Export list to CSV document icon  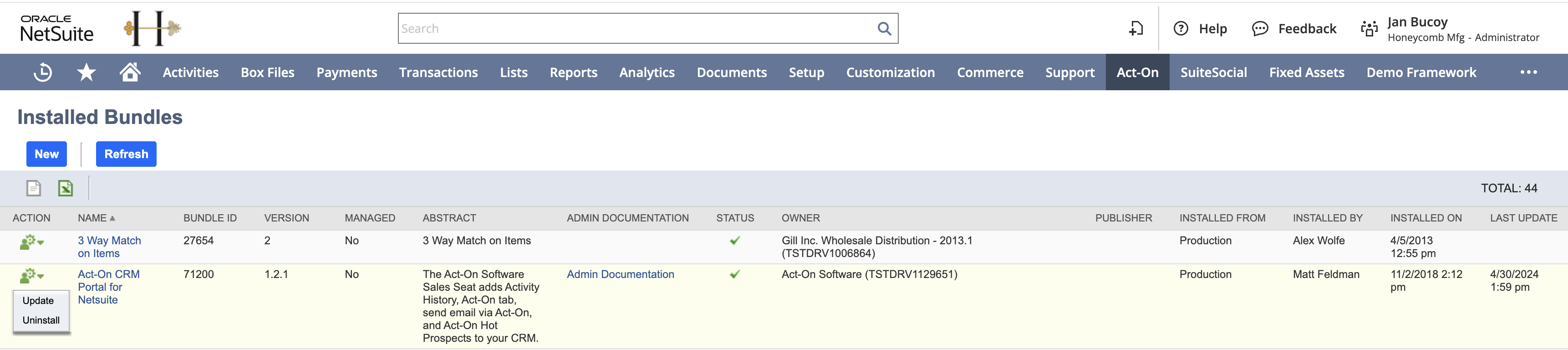tap(34, 188)
